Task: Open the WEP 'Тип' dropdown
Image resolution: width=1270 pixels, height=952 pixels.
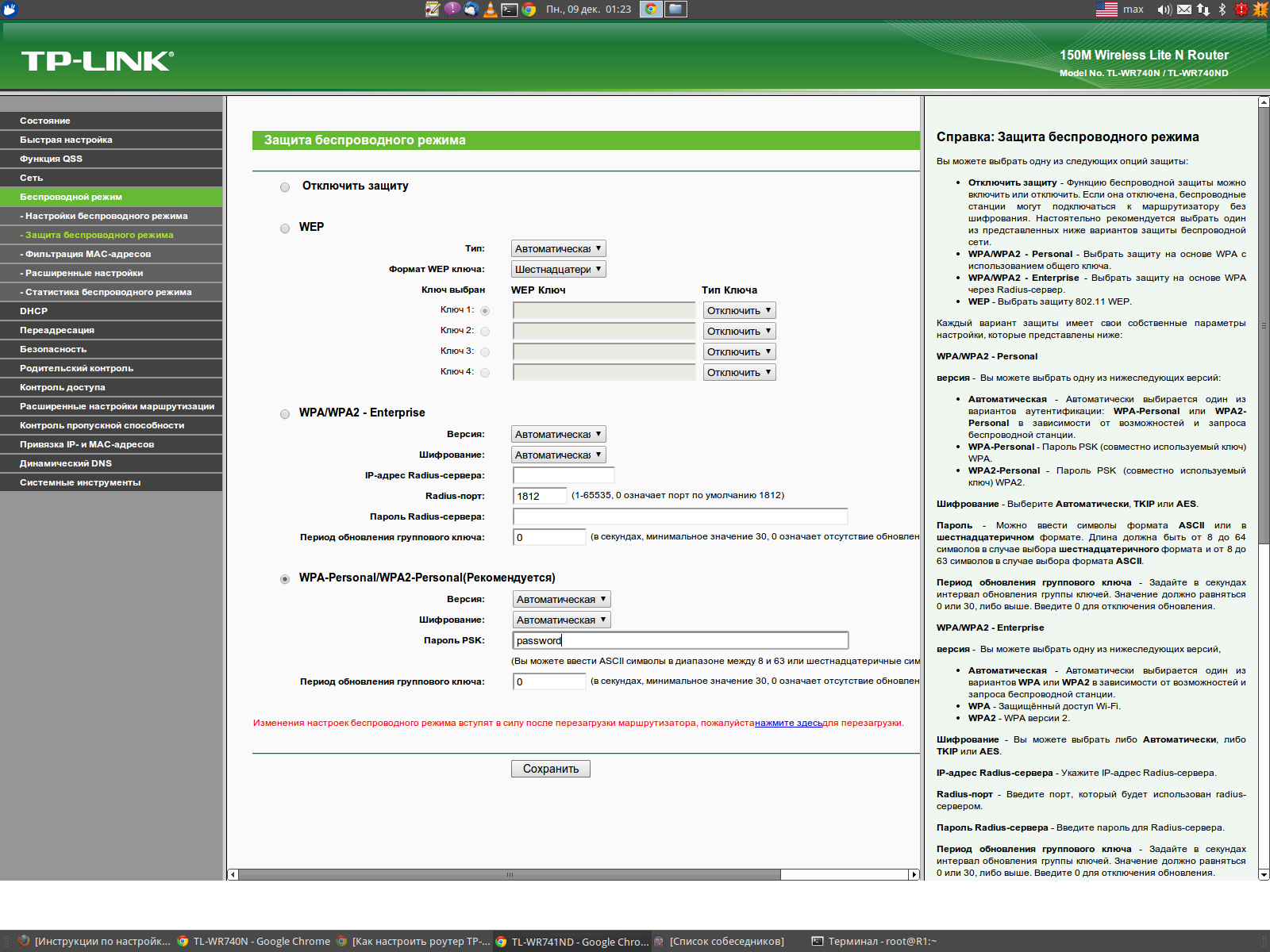Action: pyautogui.click(x=558, y=248)
